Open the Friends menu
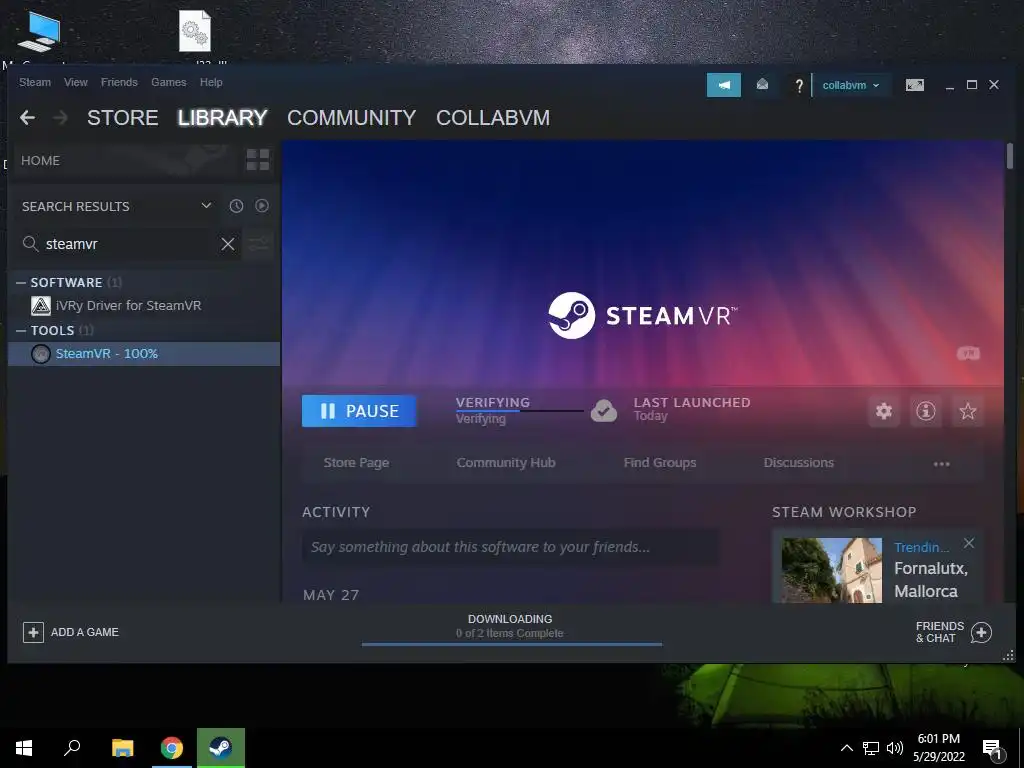The height and width of the screenshot is (768, 1024). click(x=119, y=82)
